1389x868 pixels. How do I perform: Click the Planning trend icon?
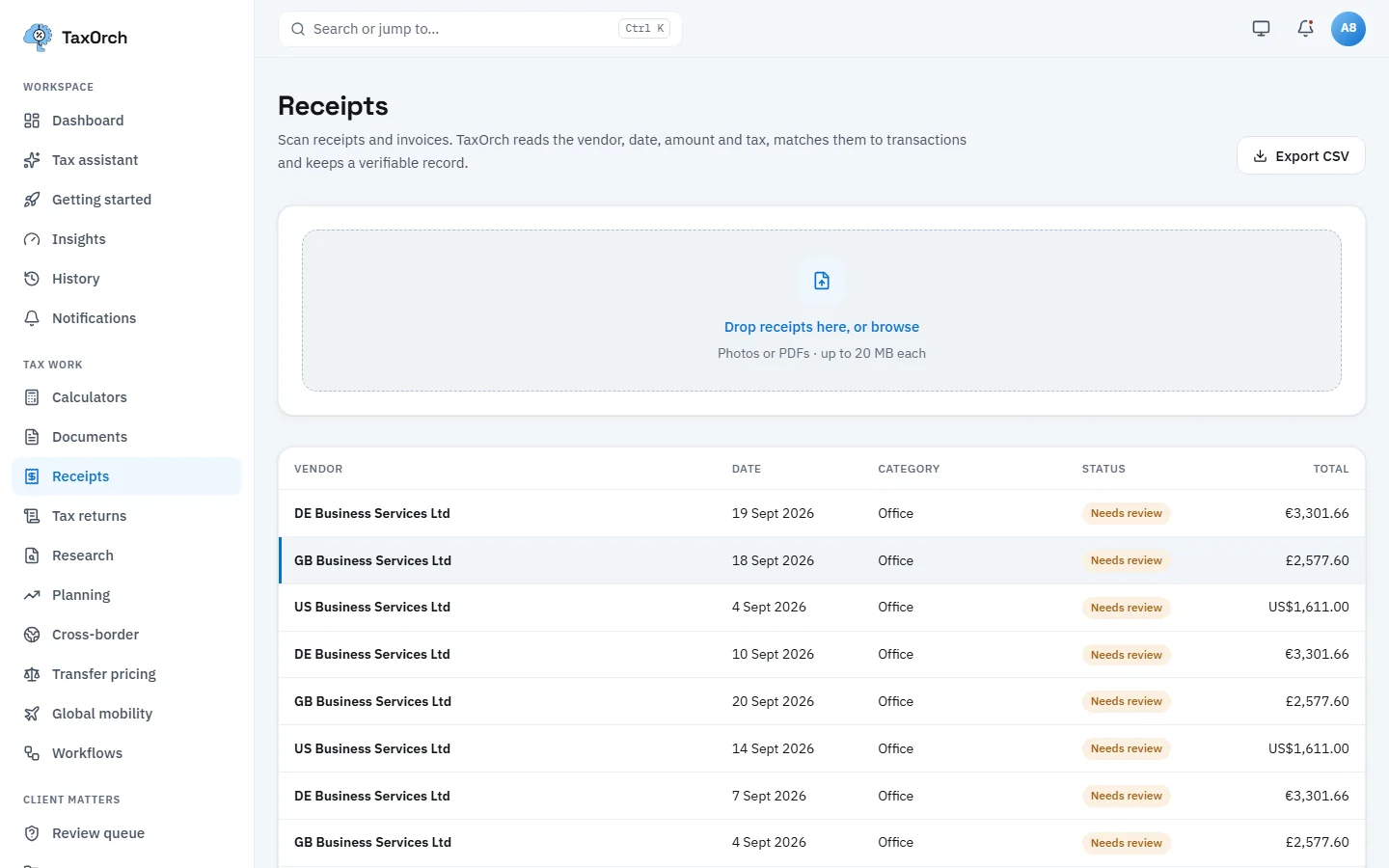point(32,595)
